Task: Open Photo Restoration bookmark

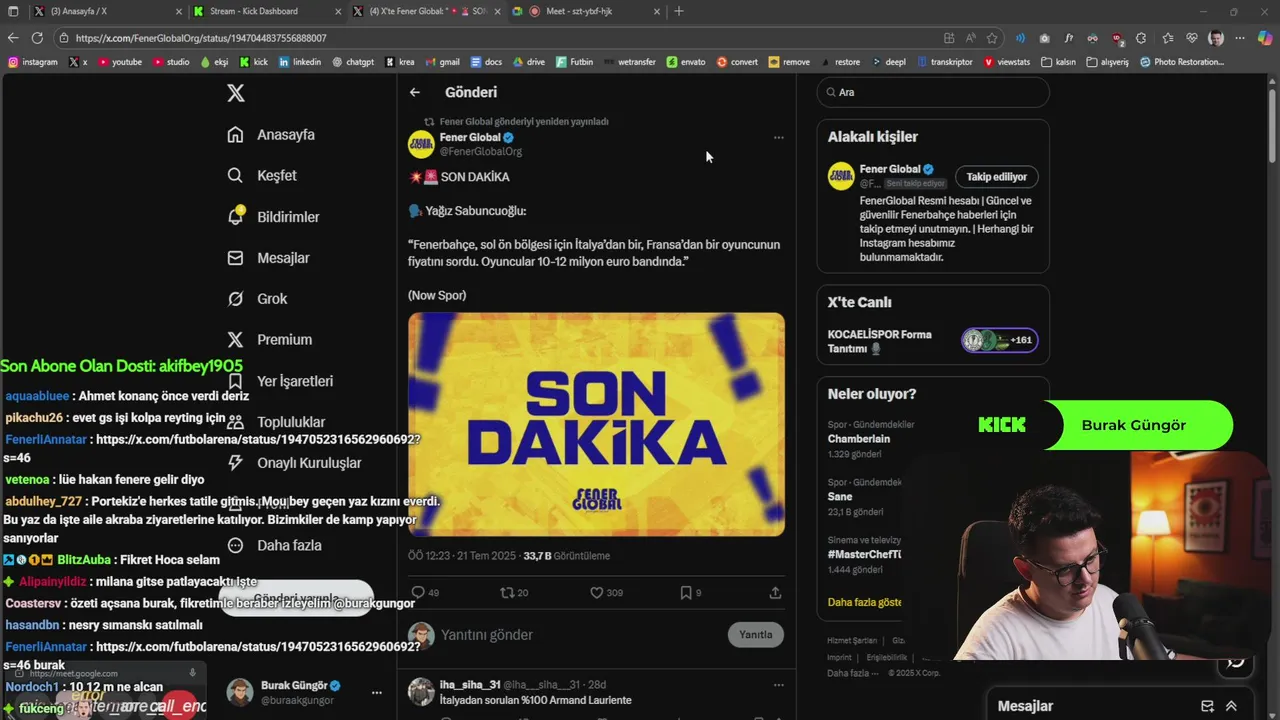Action: click(x=1181, y=62)
